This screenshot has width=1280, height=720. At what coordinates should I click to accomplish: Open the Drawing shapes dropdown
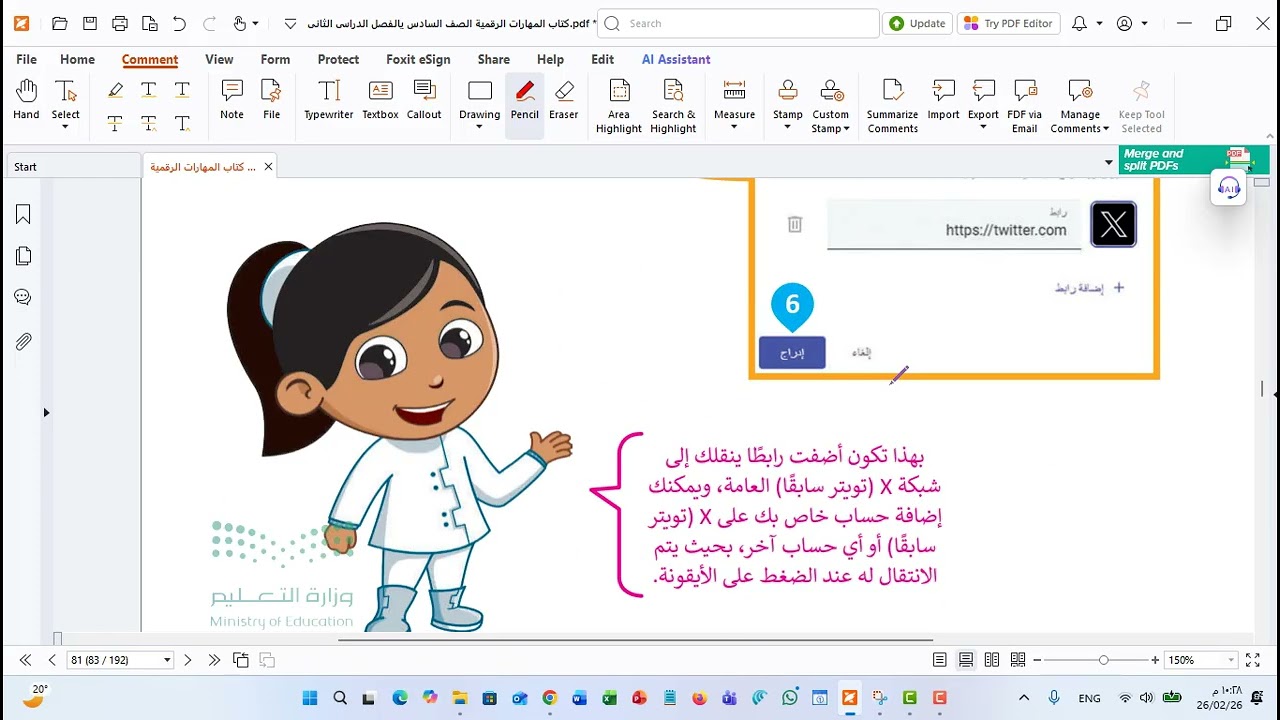pyautogui.click(x=479, y=128)
